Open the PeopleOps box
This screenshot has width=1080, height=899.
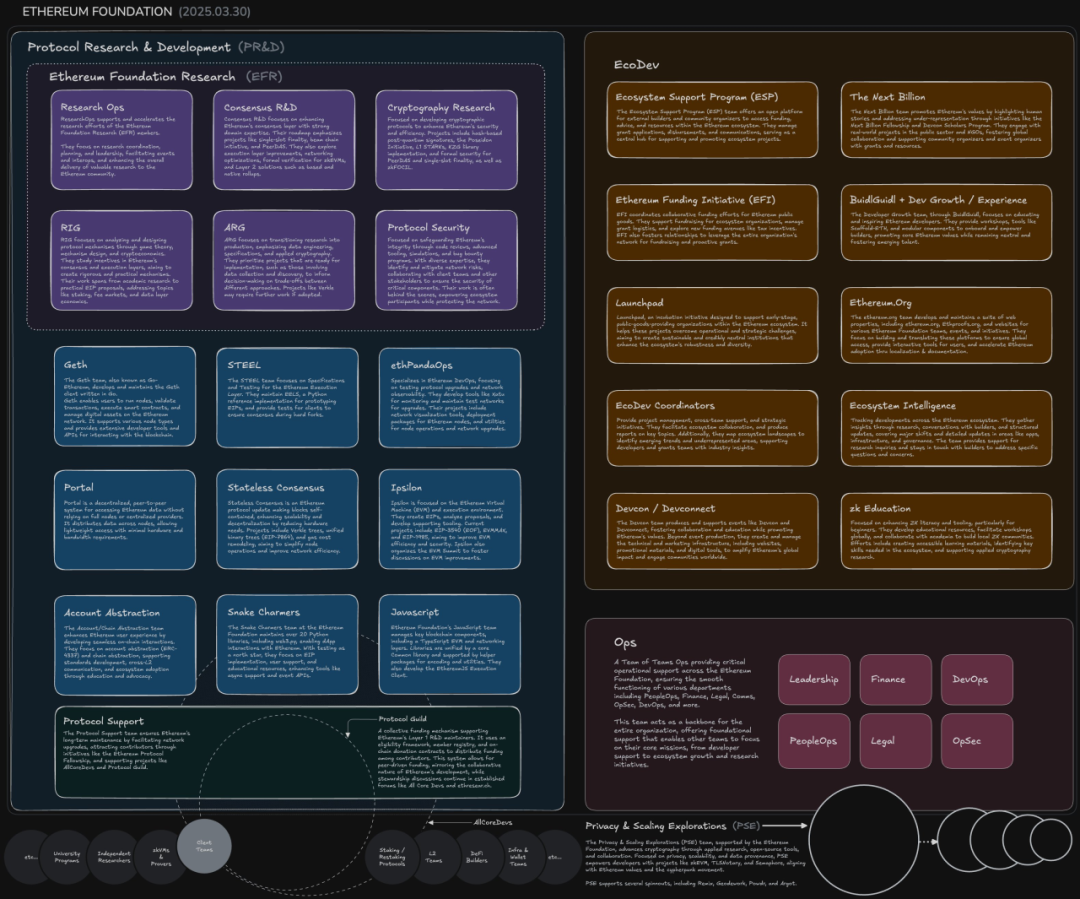pos(814,741)
